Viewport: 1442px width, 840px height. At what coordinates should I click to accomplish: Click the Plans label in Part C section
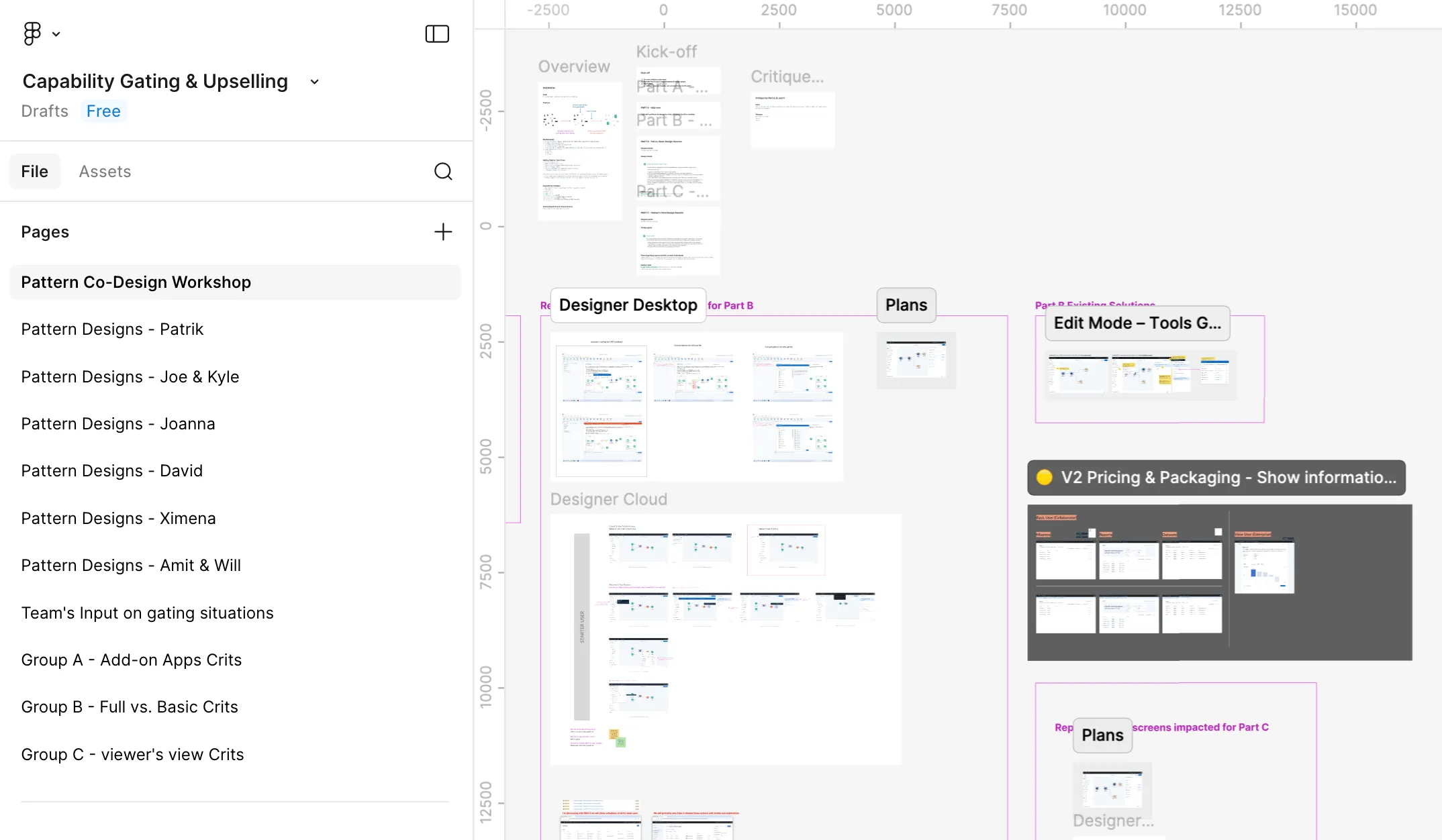pos(1102,735)
